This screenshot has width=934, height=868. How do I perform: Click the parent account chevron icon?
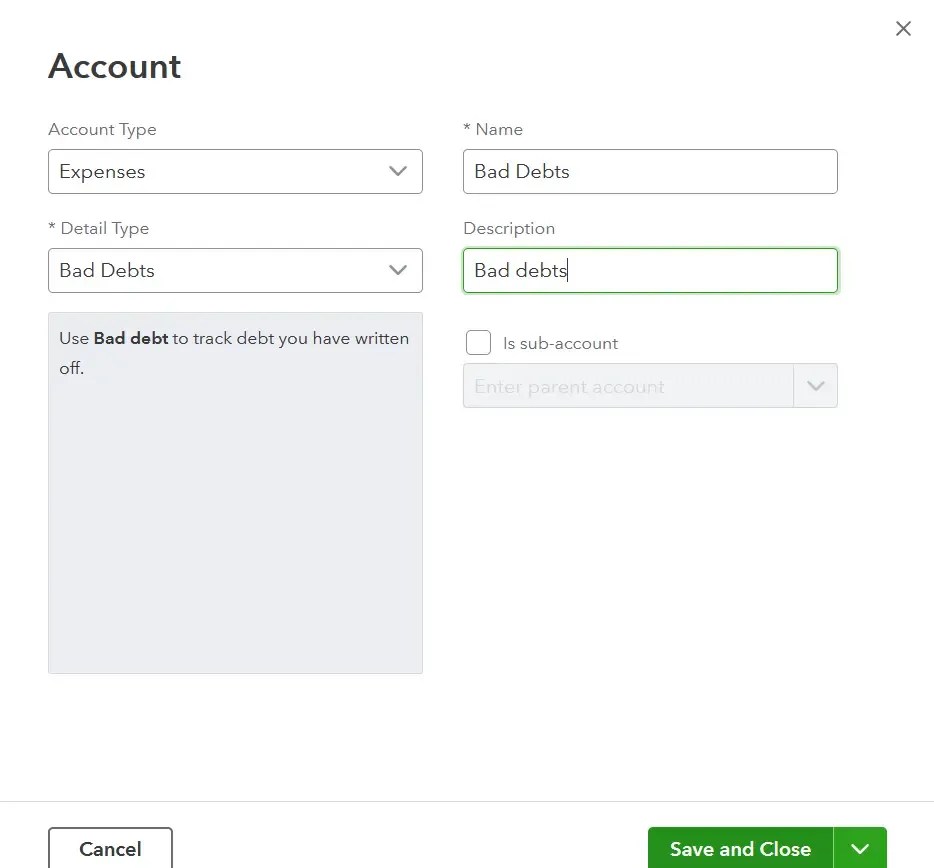tap(817, 385)
